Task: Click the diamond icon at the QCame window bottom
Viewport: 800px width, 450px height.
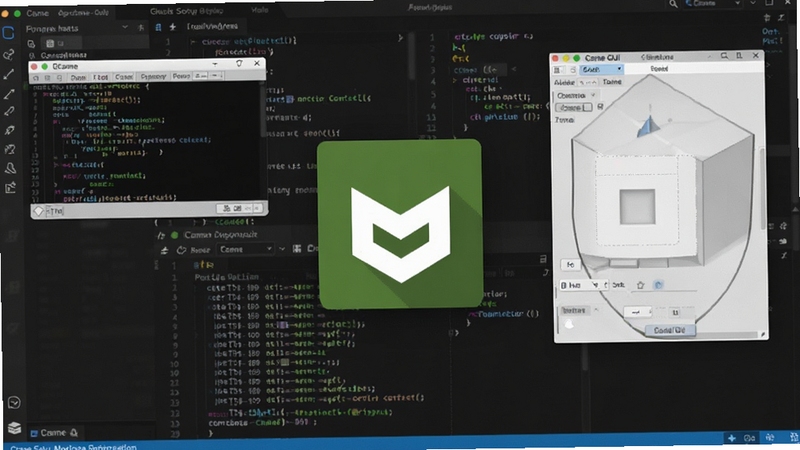Action: (x=39, y=210)
